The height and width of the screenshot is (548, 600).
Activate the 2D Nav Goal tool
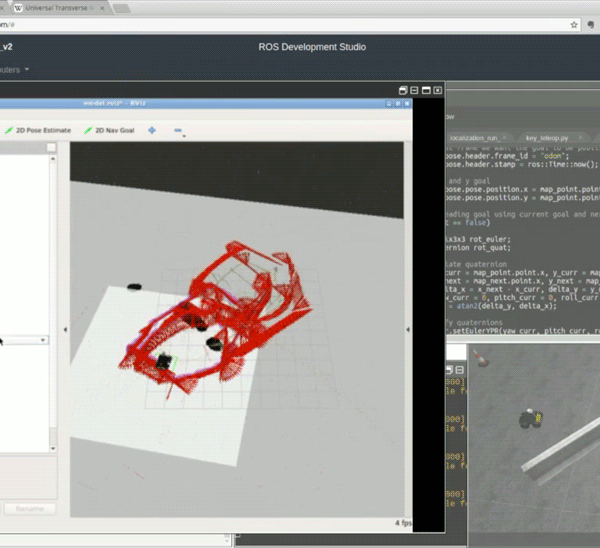coord(109,130)
